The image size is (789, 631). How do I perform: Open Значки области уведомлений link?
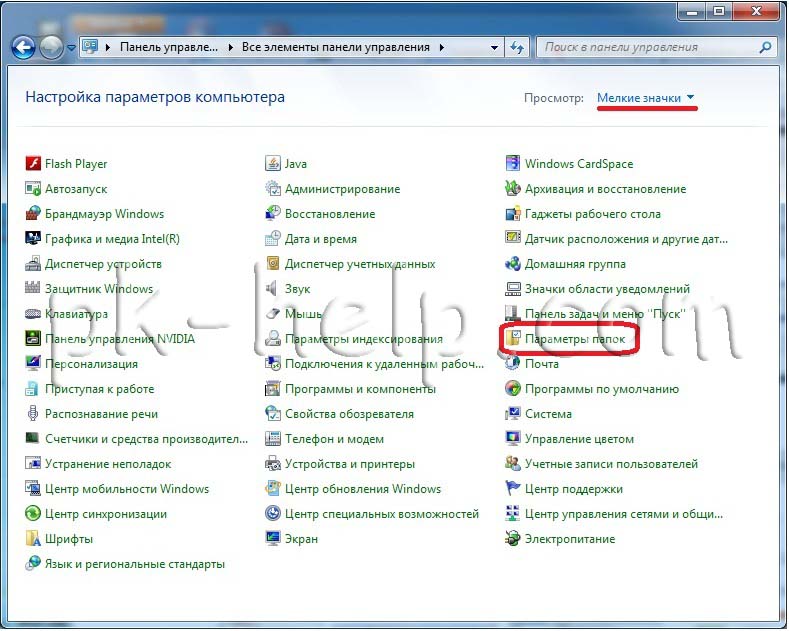607,289
